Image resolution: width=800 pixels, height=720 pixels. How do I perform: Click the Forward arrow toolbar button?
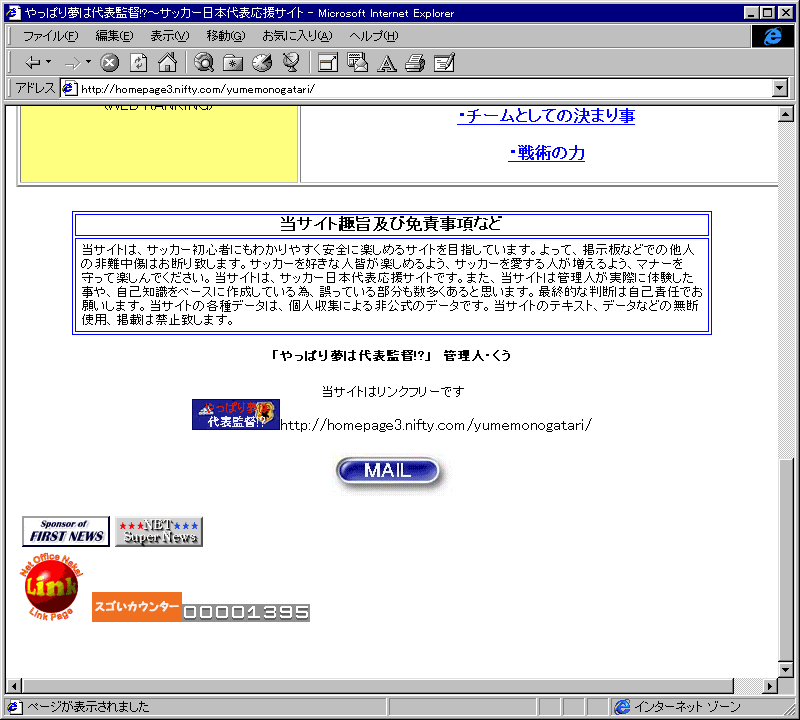(x=72, y=63)
